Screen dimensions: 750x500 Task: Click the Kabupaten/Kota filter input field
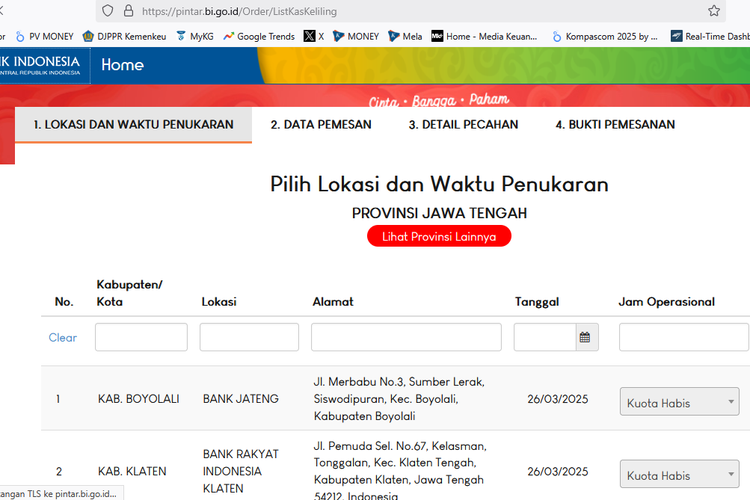[141, 338]
